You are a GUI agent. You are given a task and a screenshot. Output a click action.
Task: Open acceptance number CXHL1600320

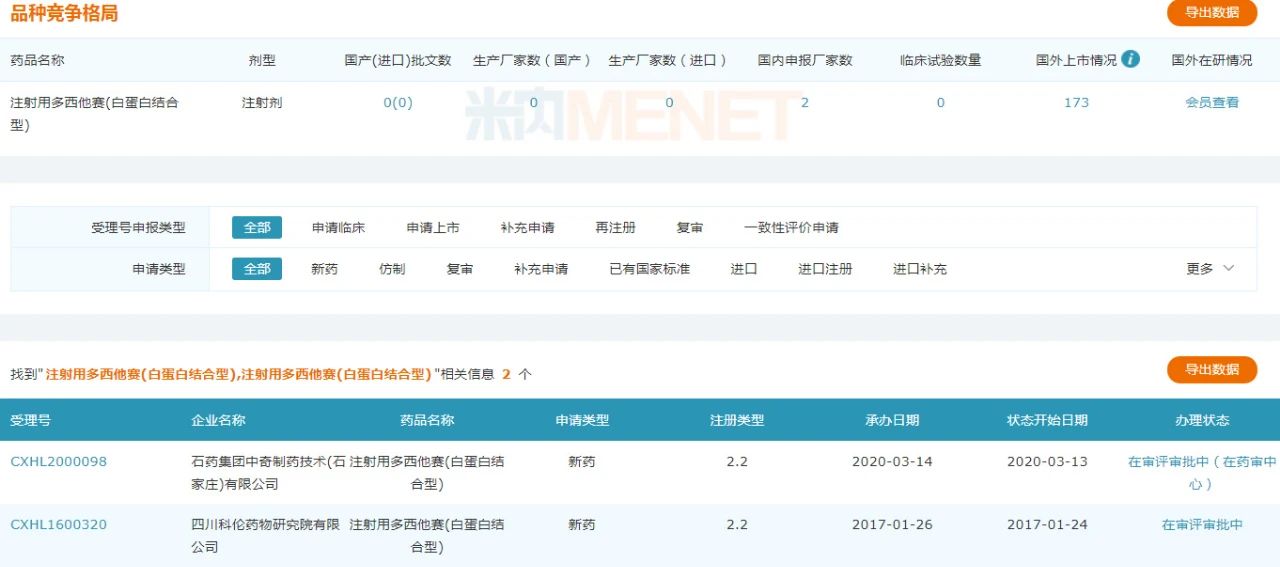tap(58, 525)
